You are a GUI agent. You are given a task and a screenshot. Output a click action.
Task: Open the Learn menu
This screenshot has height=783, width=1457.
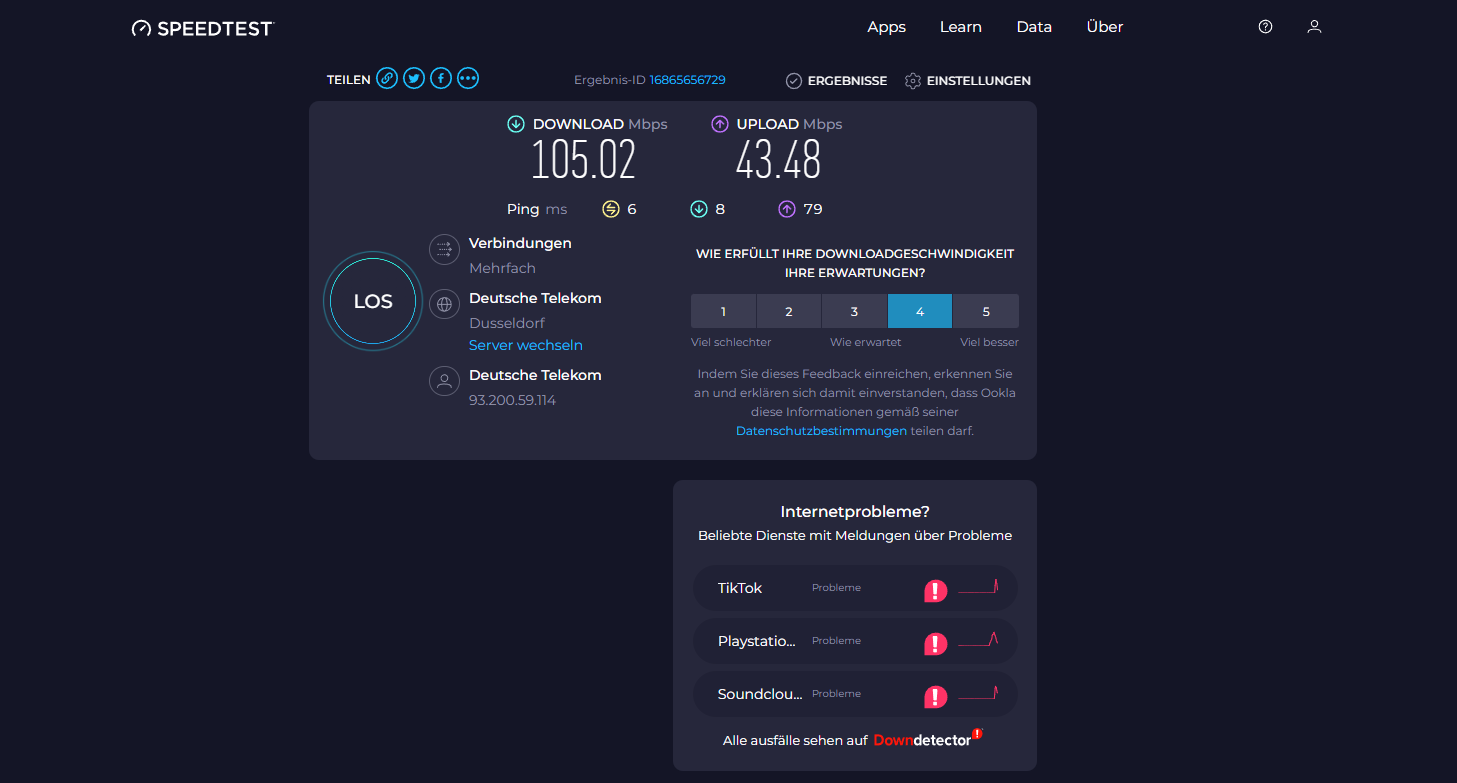tap(960, 27)
